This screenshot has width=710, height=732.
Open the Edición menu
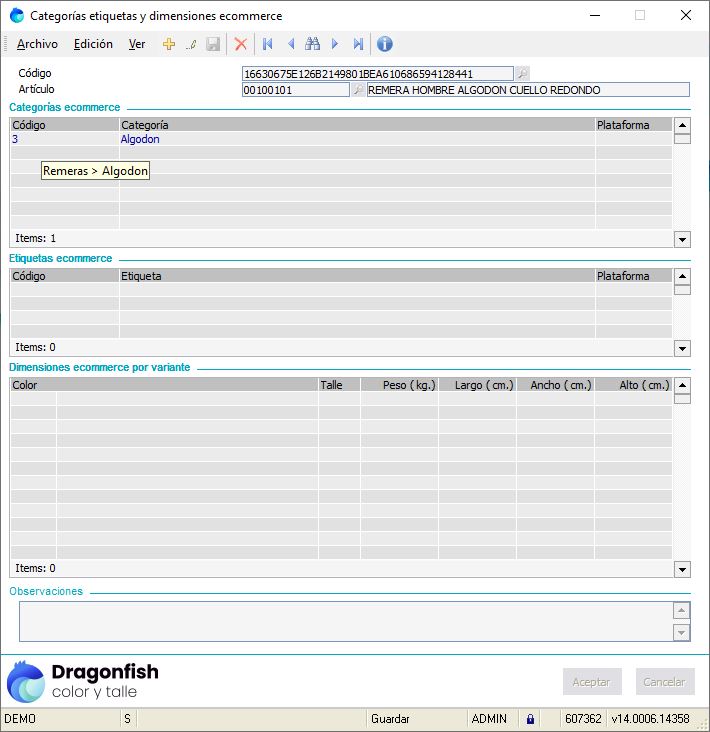[x=93, y=44]
